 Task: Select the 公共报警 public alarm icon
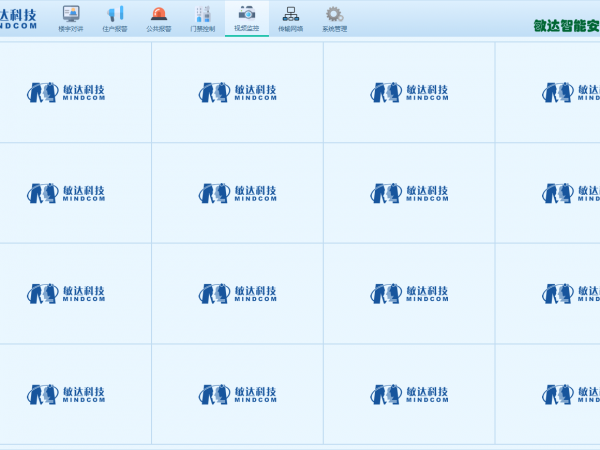[x=158, y=18]
